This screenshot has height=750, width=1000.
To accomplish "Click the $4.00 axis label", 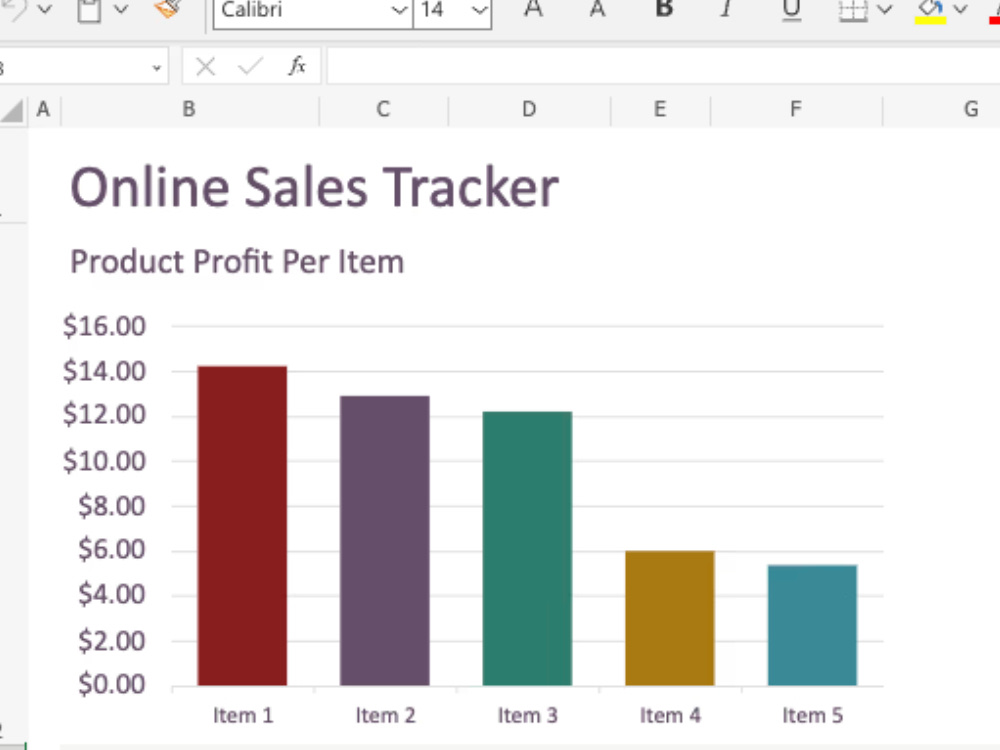I will (112, 594).
